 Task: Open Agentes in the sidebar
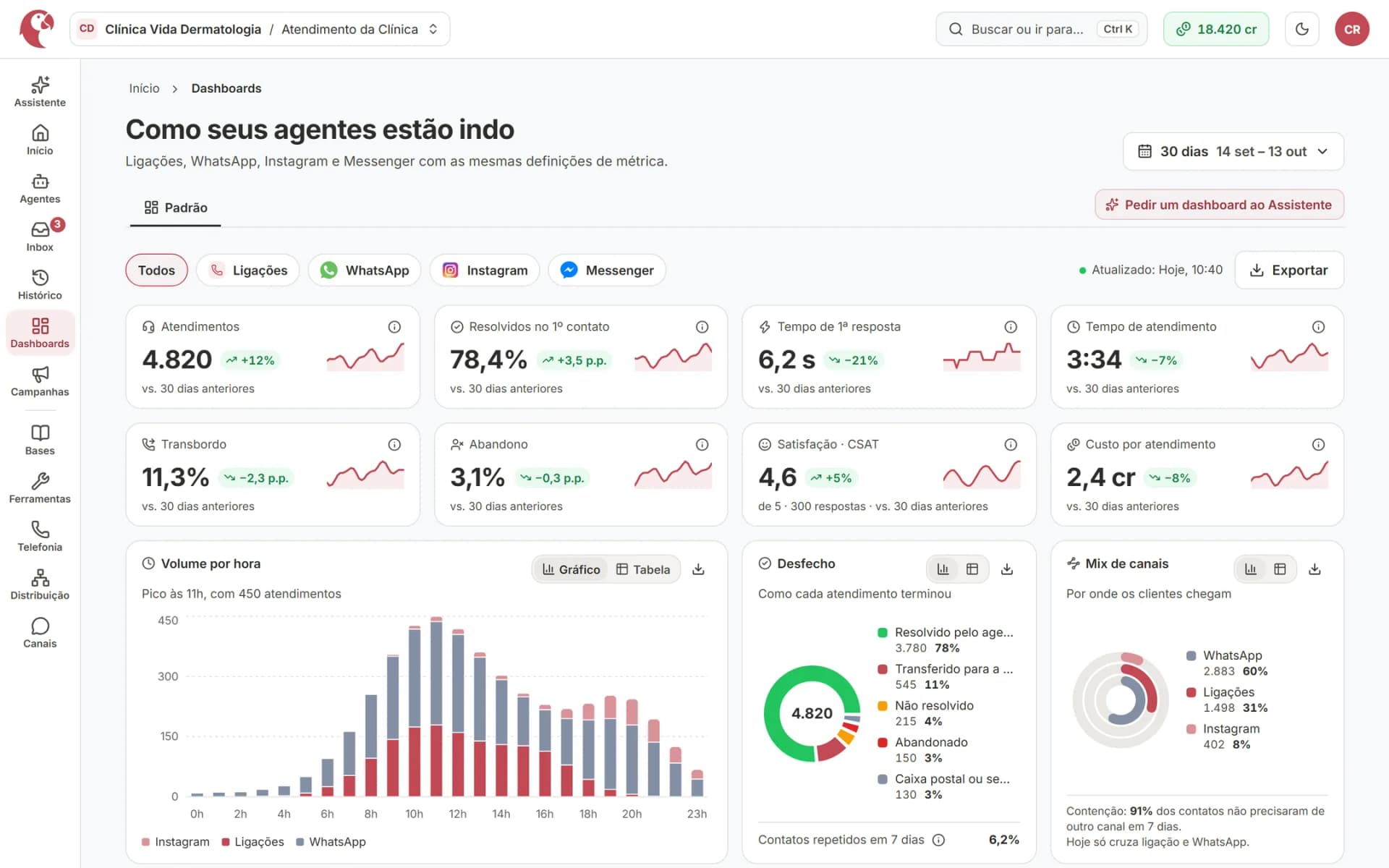[40, 188]
